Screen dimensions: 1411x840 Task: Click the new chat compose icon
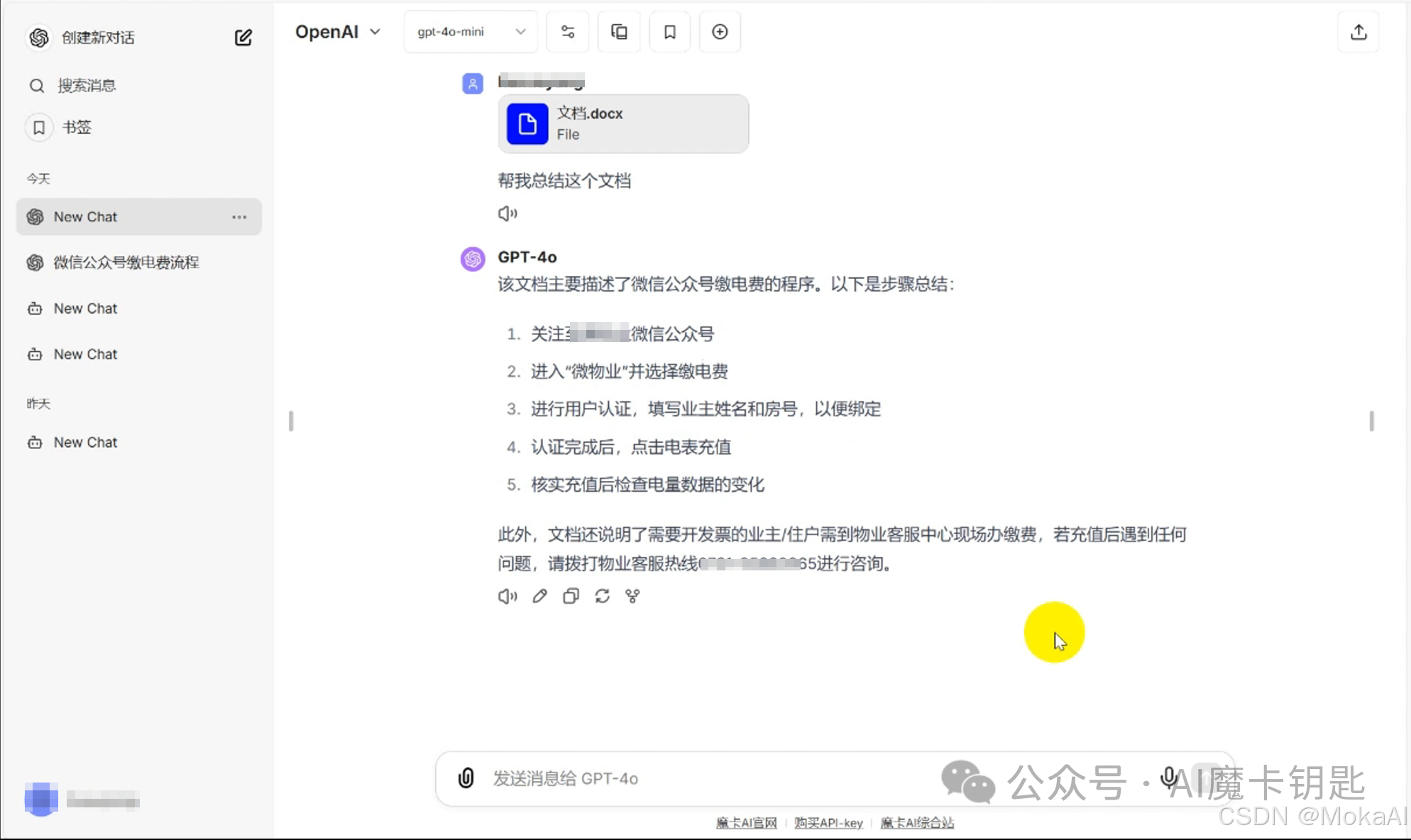(243, 38)
